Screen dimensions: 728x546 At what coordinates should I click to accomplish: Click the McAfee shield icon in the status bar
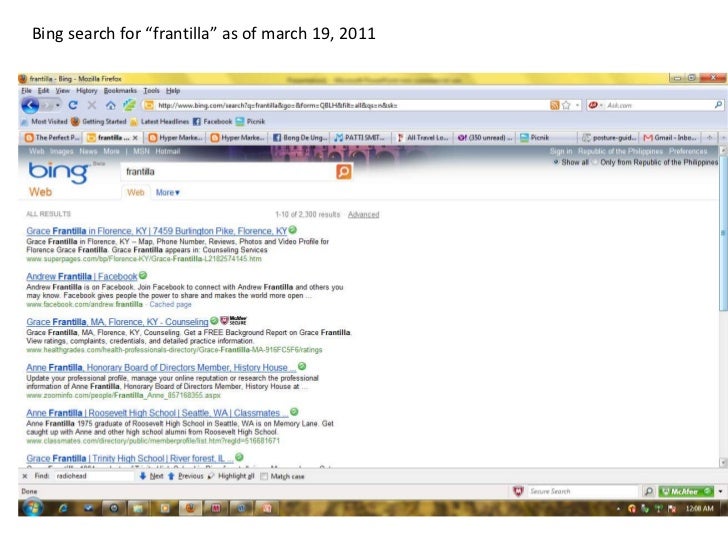518,491
